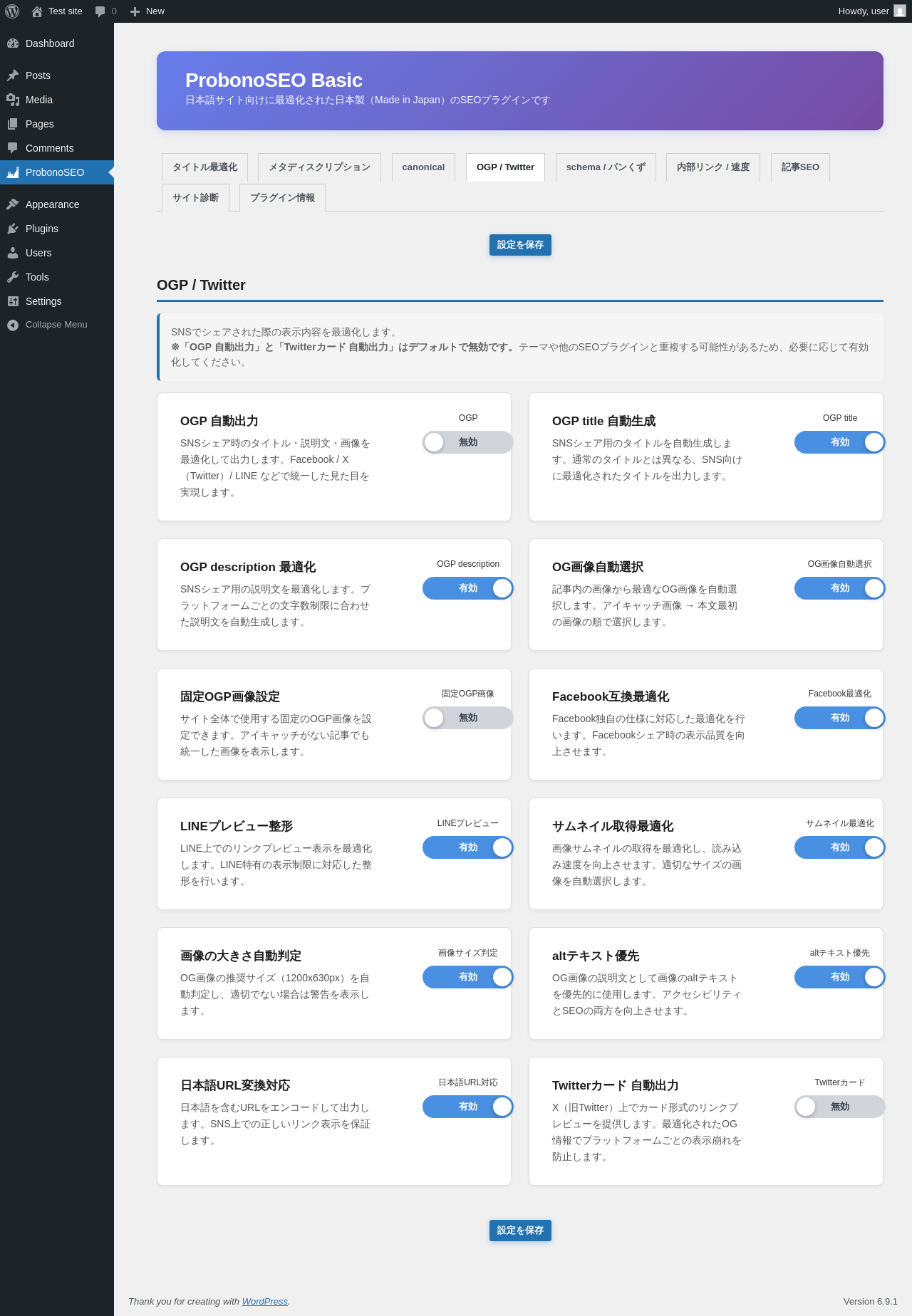Open the Dashboard menu item
The height and width of the screenshot is (1316, 912).
57,43
